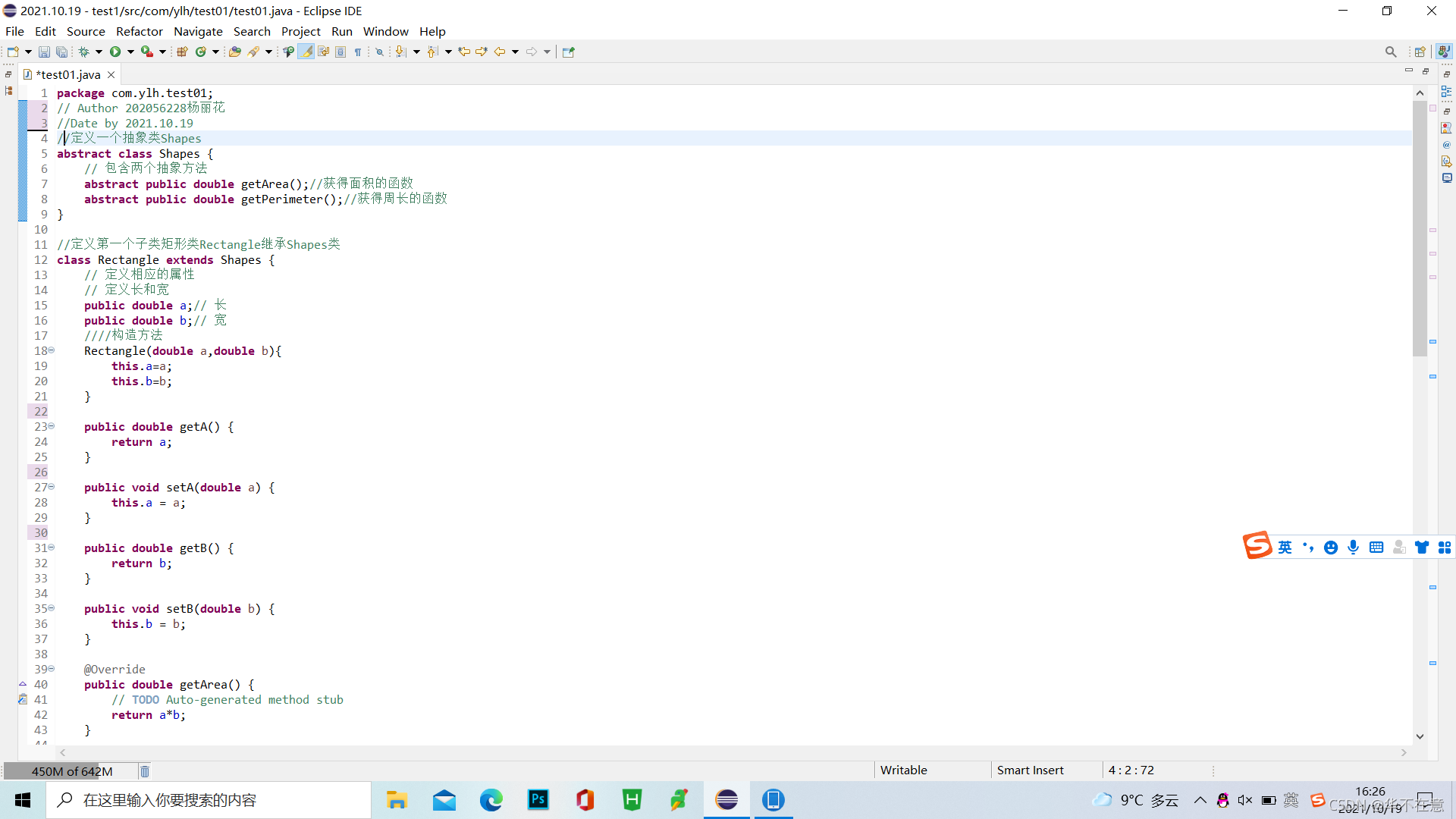Toggle the Mark Occurrences highlighter

point(306,52)
